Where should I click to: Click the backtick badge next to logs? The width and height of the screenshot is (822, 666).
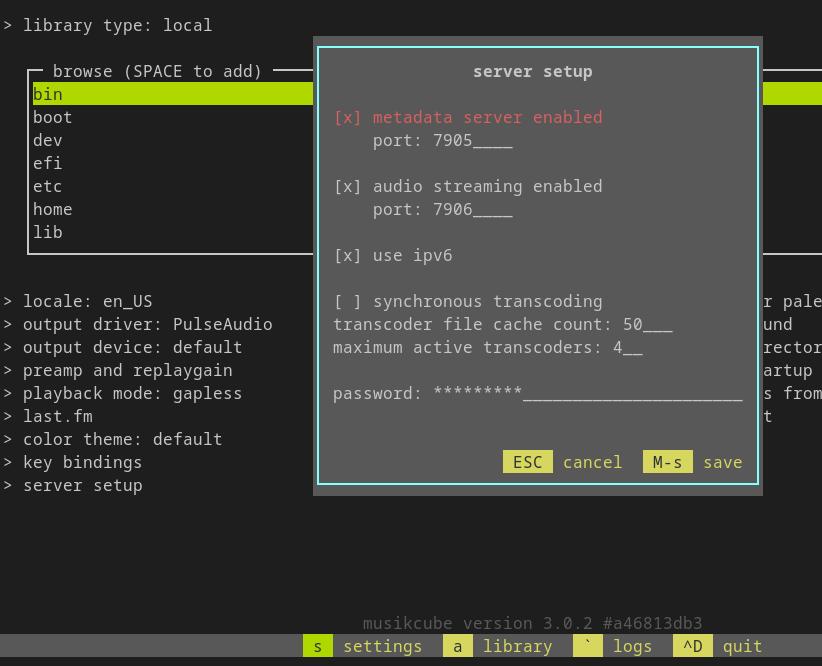588,646
